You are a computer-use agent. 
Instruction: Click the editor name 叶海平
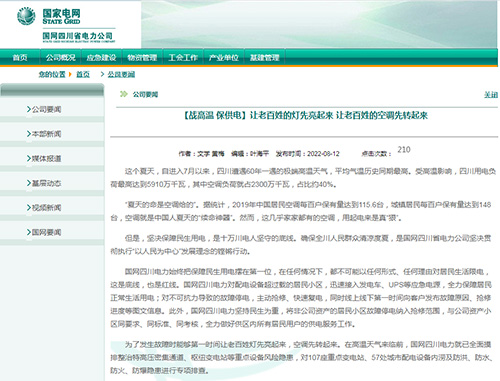click(x=259, y=154)
